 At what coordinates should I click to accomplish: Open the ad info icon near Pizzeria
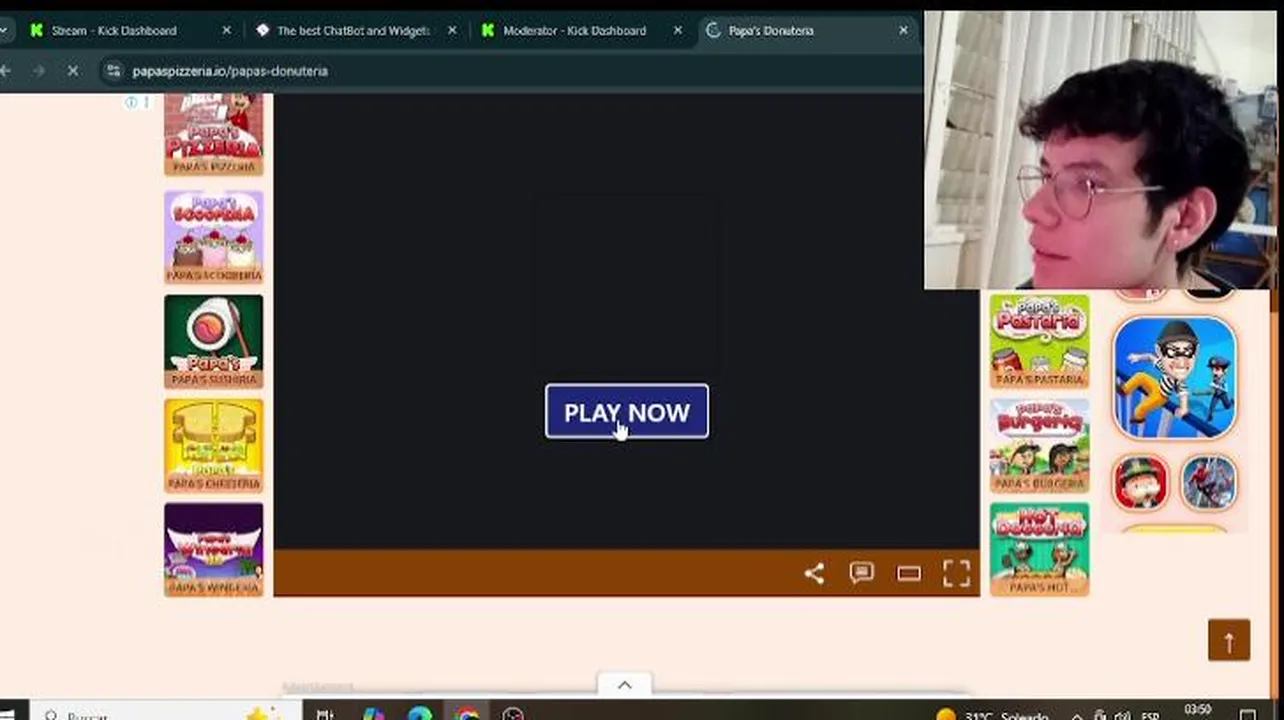coord(131,102)
